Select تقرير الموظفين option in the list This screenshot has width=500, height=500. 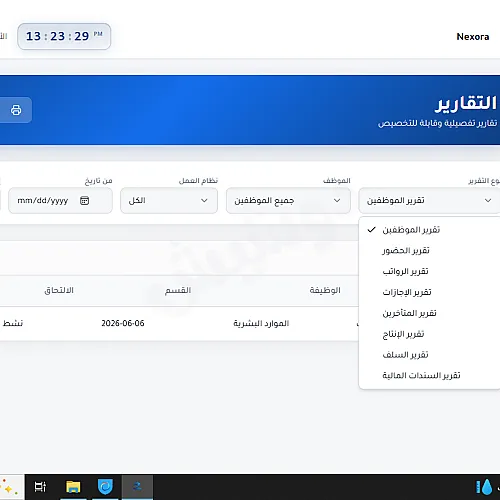pos(429,230)
